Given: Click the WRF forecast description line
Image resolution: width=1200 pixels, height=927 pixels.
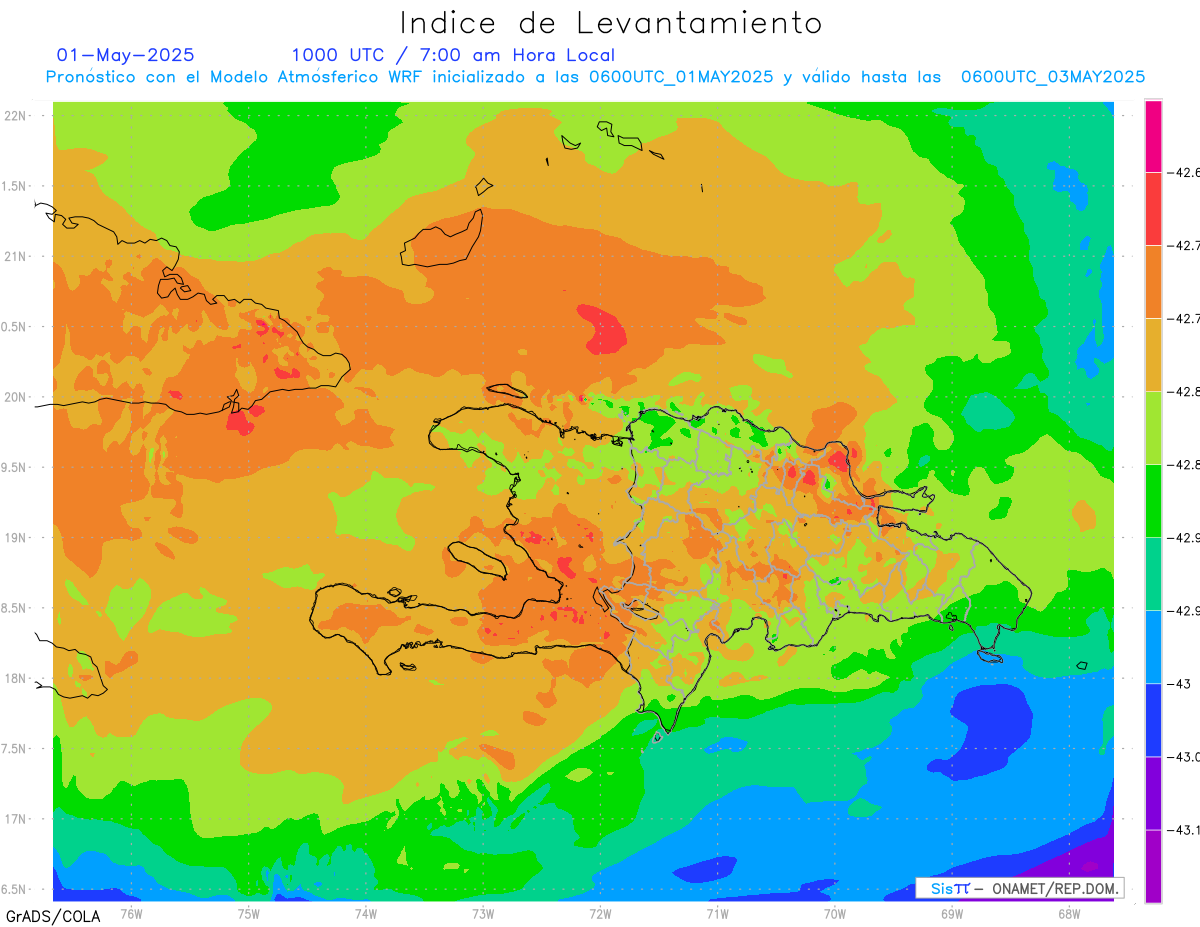Looking at the screenshot, I should point(595,77).
